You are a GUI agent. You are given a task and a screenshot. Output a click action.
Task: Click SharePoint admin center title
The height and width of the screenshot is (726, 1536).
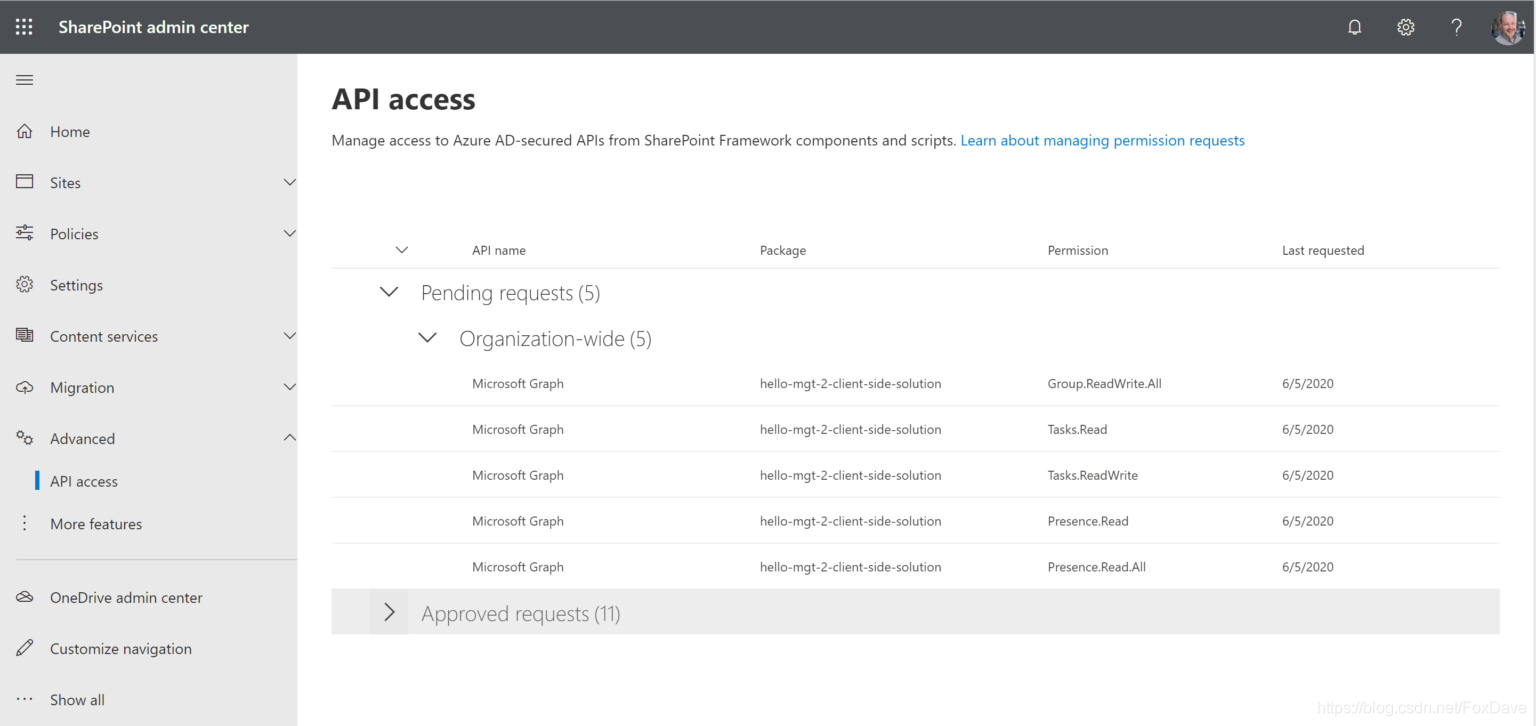[x=153, y=27]
